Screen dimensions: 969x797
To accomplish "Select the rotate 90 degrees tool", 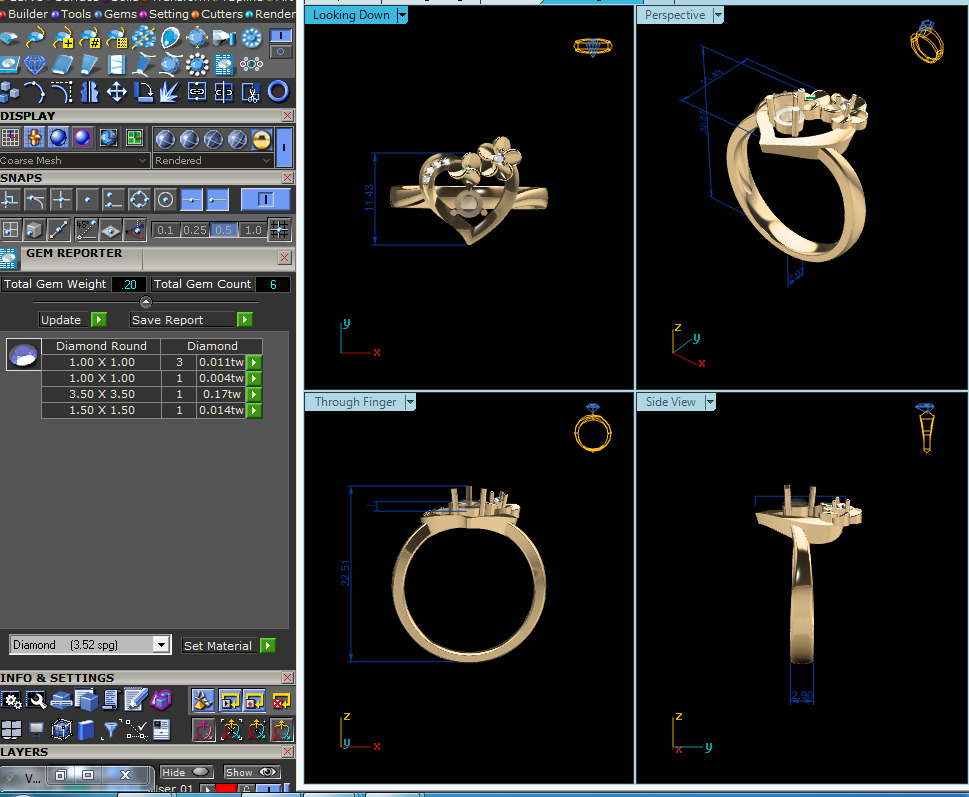I will point(143,92).
